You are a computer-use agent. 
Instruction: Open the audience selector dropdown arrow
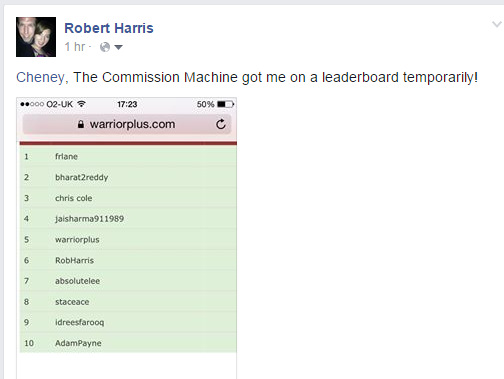118,47
